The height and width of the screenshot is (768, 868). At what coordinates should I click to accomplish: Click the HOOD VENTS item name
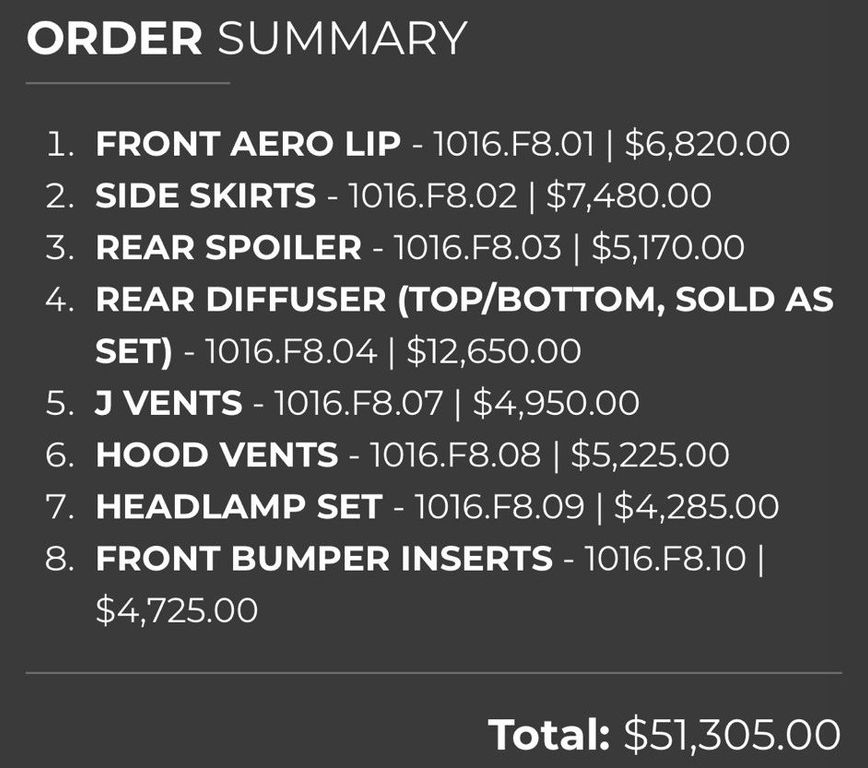click(x=216, y=455)
